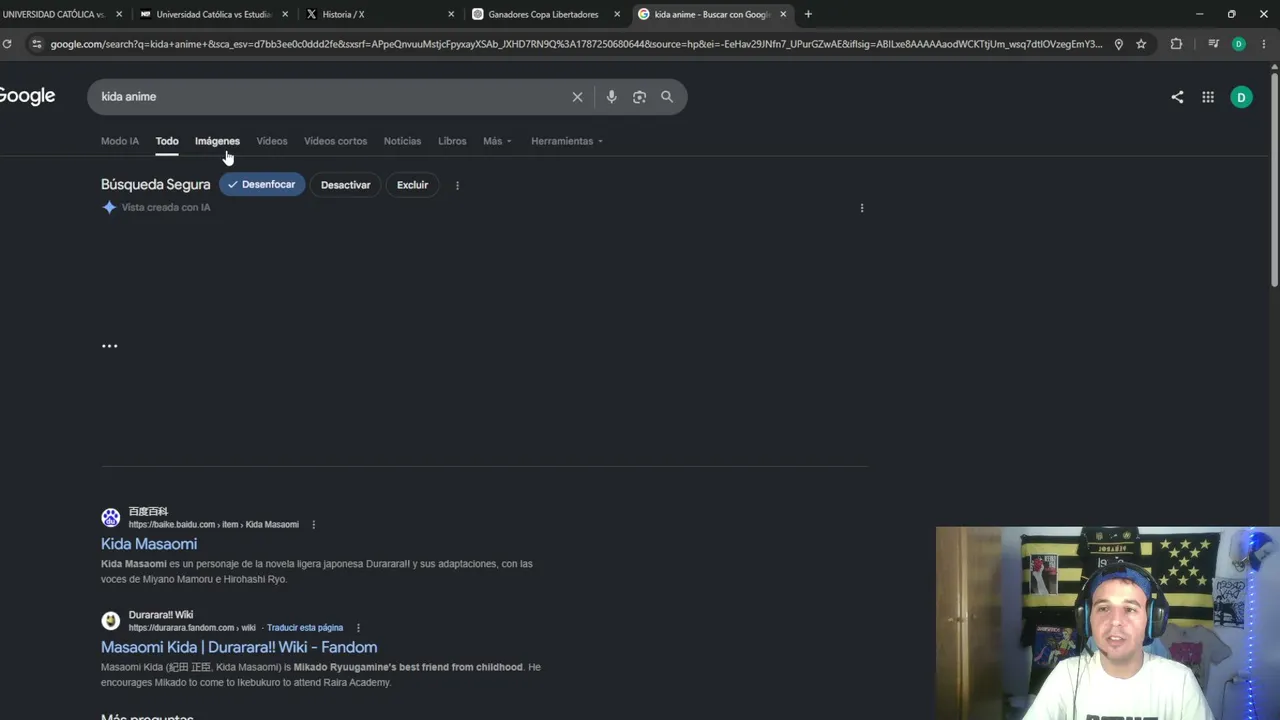This screenshot has width=1280, height=720.
Task: Click the Vista creada con IA label
Action: [x=166, y=208]
